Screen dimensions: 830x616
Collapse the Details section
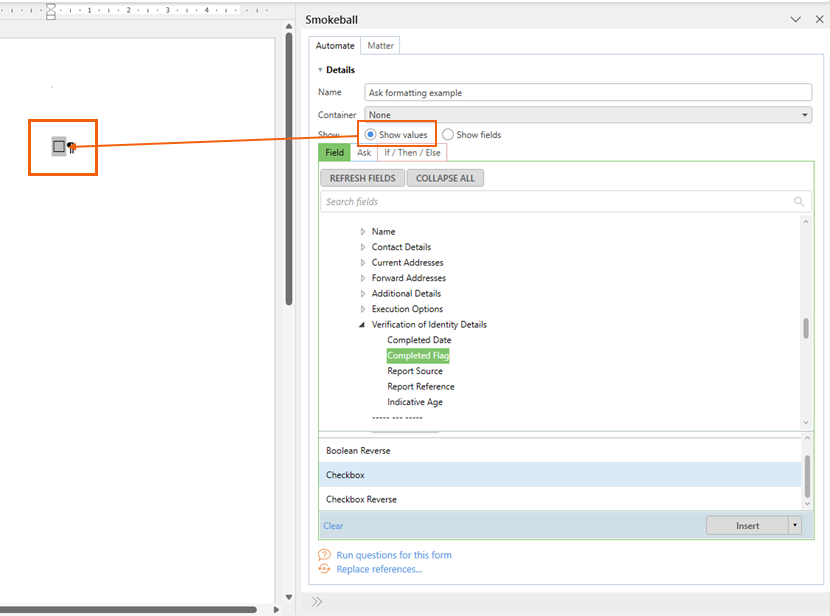(x=320, y=70)
